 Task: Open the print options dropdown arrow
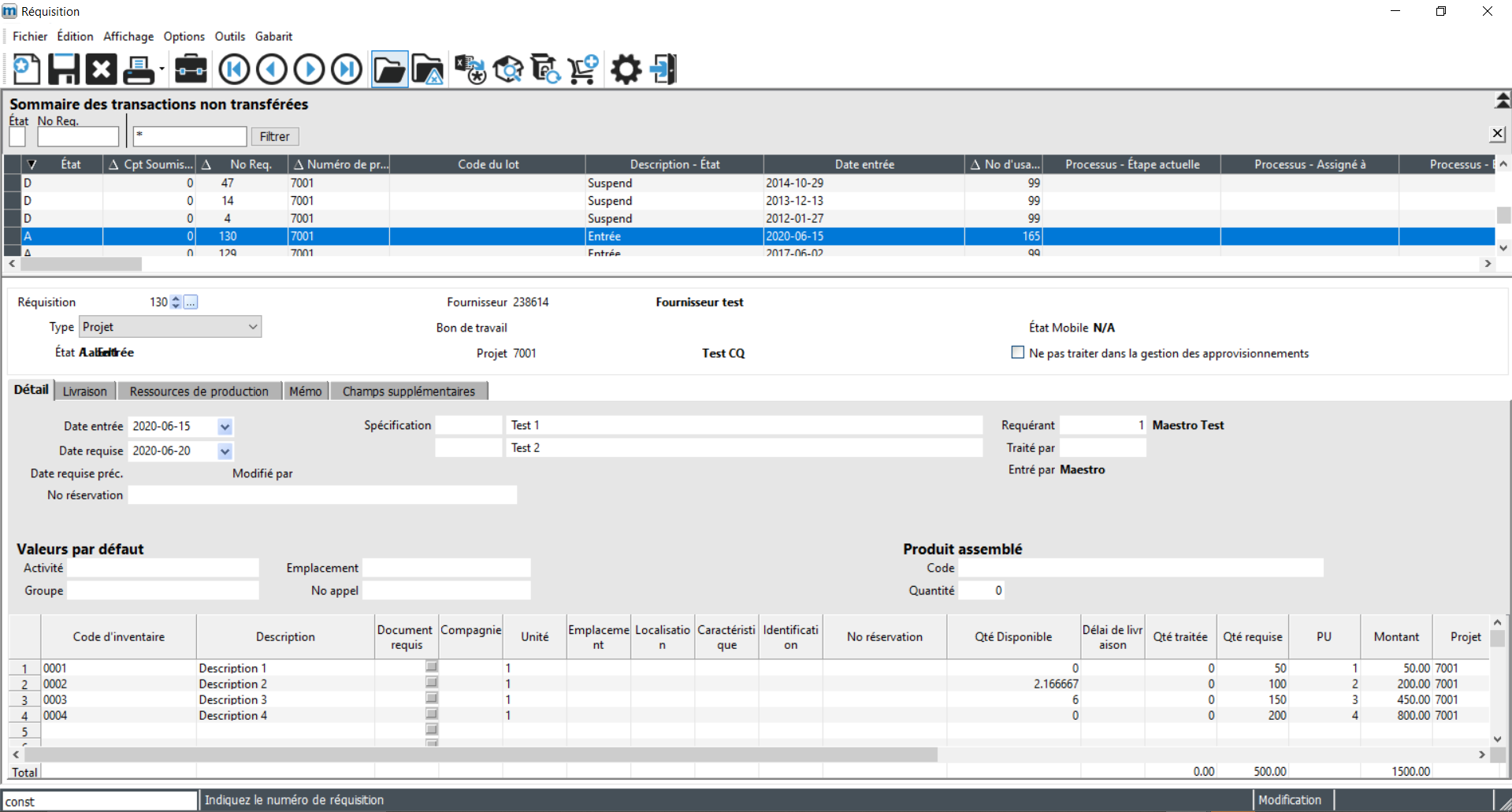[162, 69]
